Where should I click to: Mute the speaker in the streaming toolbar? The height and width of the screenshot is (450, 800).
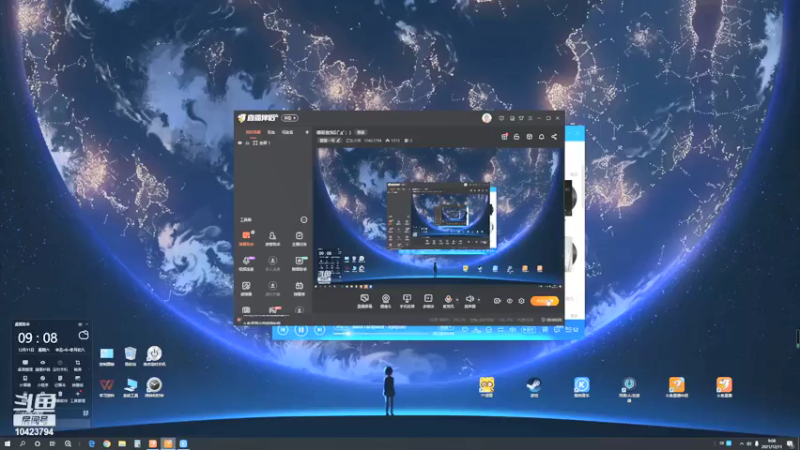469,300
